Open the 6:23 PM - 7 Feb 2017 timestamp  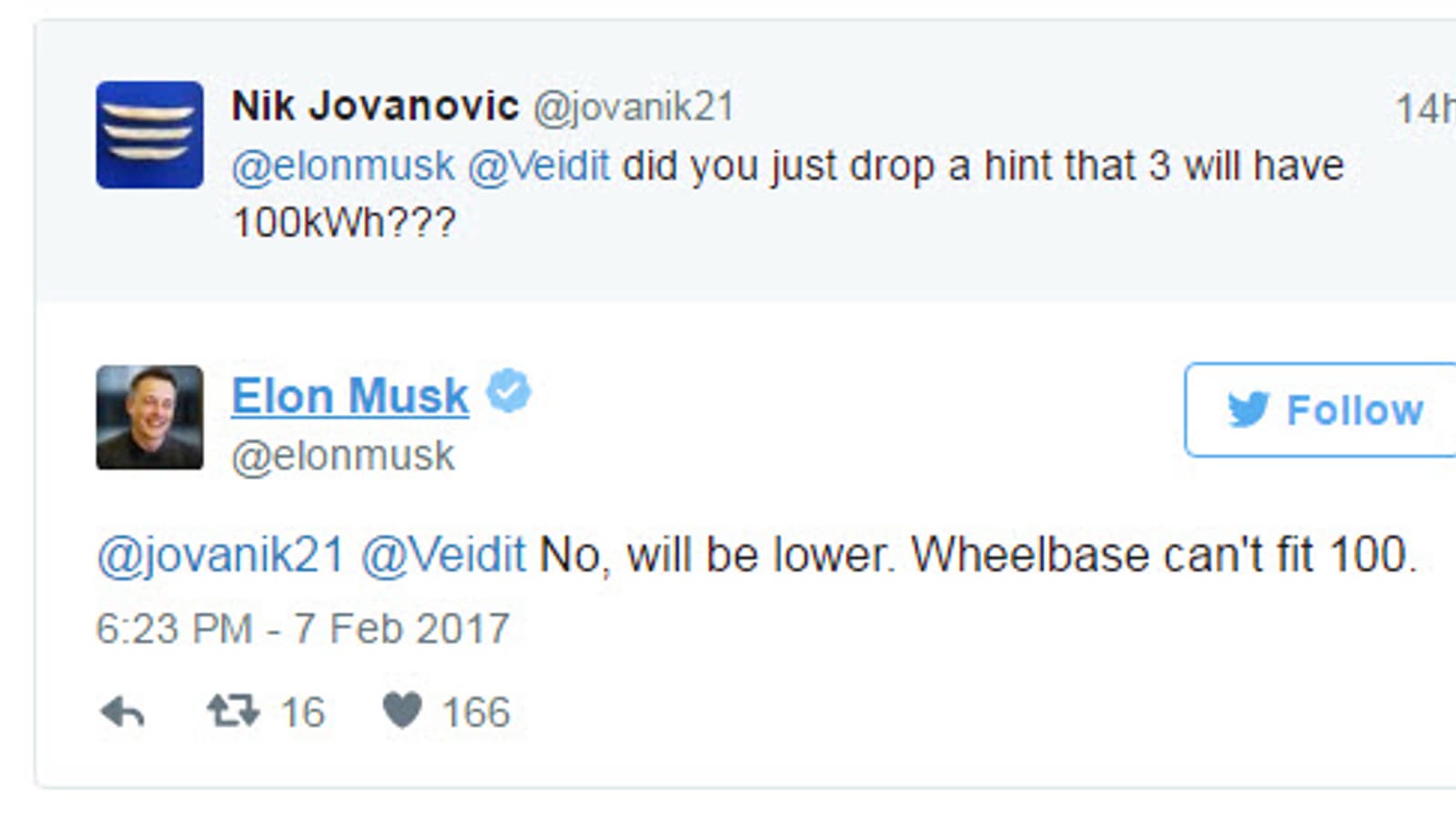click(x=303, y=629)
